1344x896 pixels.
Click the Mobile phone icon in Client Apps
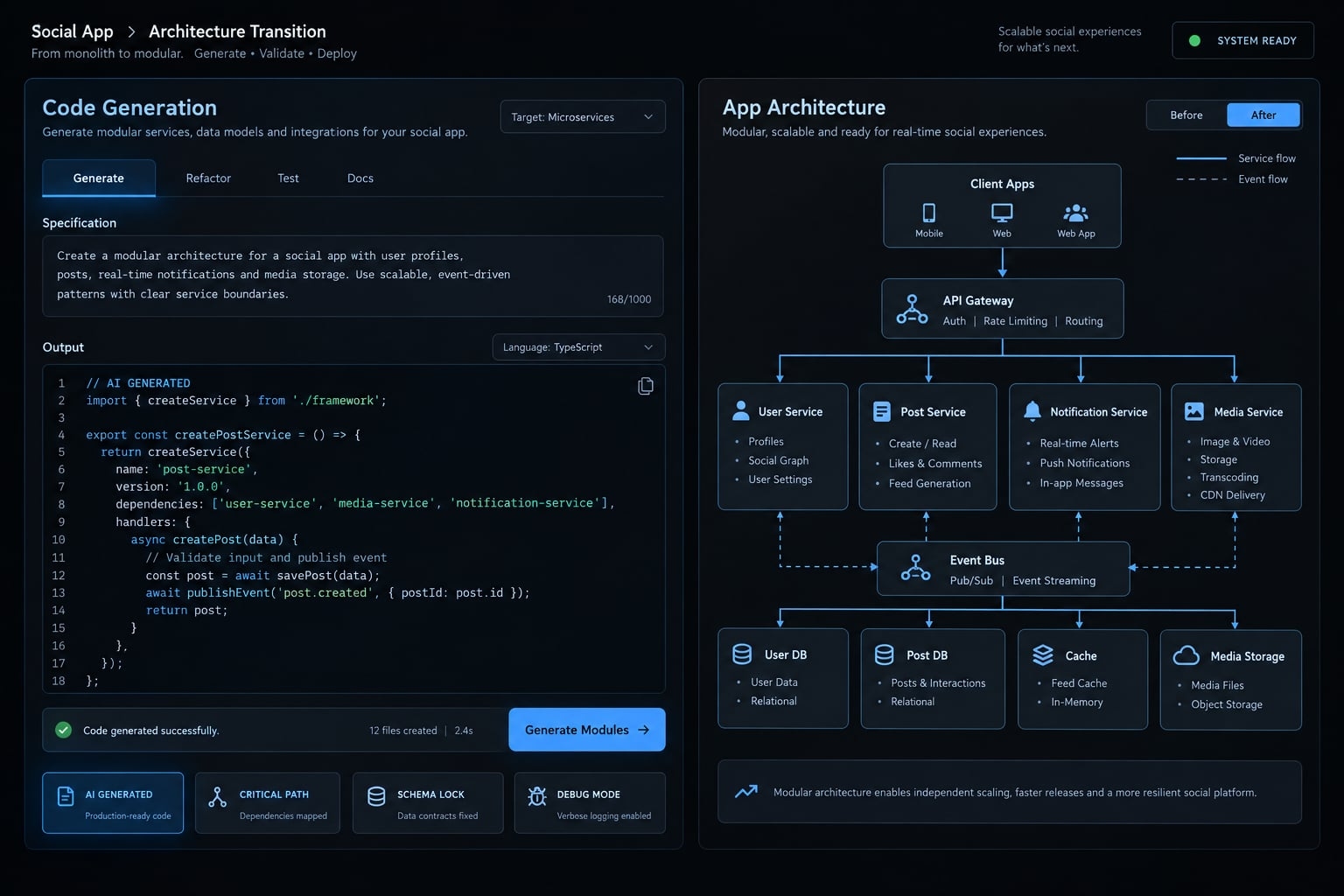coord(929,213)
